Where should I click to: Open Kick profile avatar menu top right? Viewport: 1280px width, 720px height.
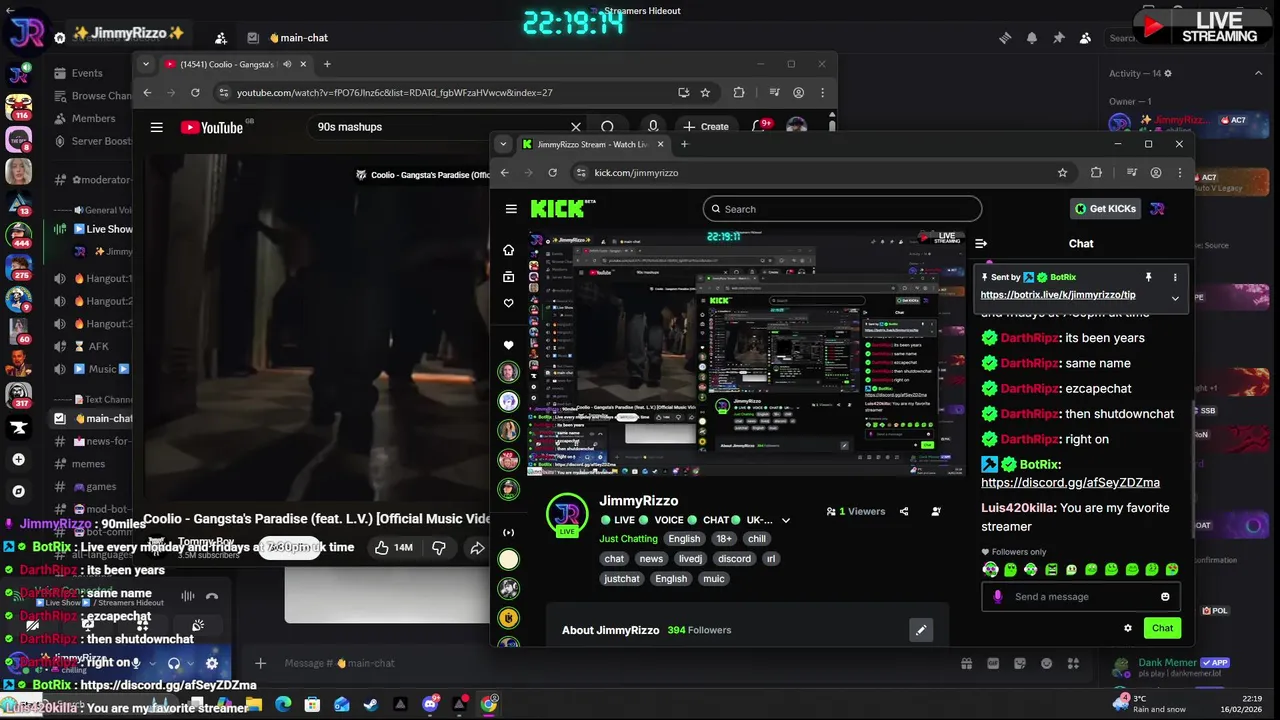pos(1157,209)
